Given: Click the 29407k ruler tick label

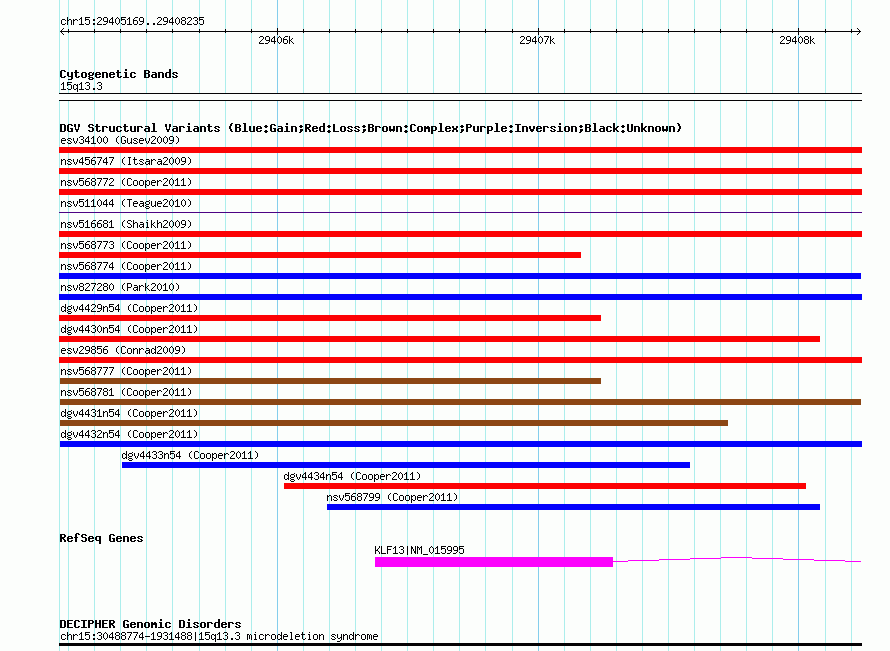Looking at the screenshot, I should (x=537, y=40).
